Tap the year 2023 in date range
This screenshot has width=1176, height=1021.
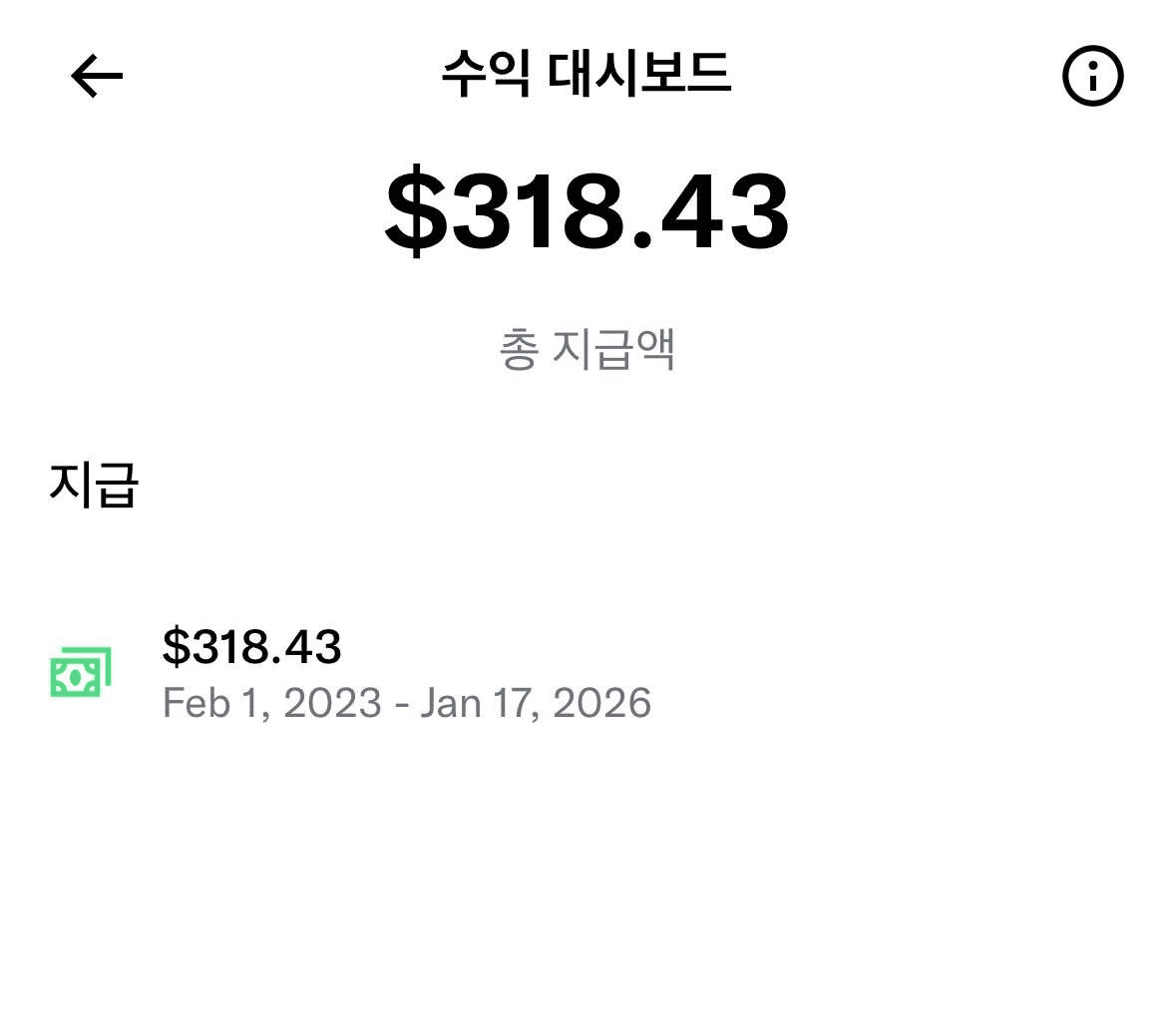pyautogui.click(x=332, y=703)
